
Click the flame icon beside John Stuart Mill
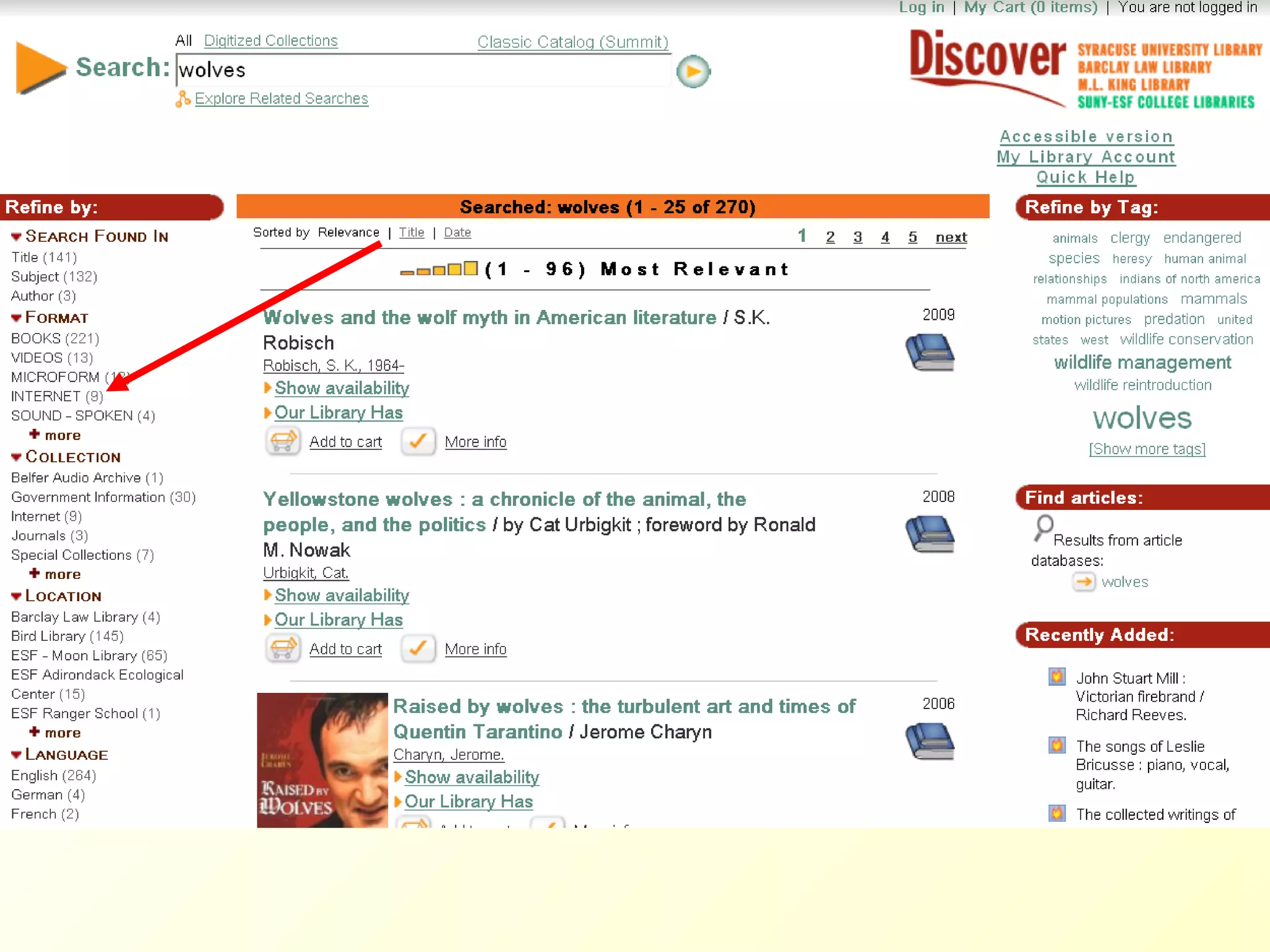1057,676
